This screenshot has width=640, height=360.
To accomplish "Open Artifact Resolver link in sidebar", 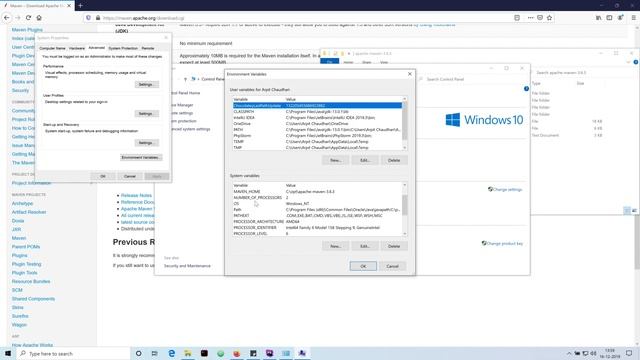I will click(x=29, y=212).
